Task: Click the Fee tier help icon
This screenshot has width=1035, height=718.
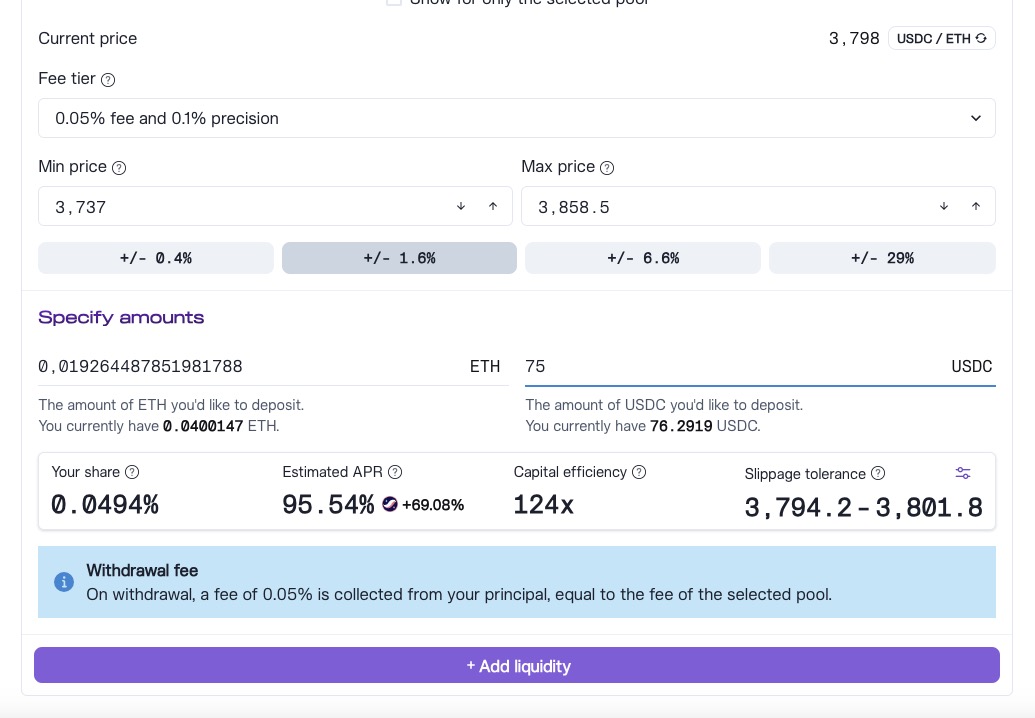Action: click(x=108, y=80)
